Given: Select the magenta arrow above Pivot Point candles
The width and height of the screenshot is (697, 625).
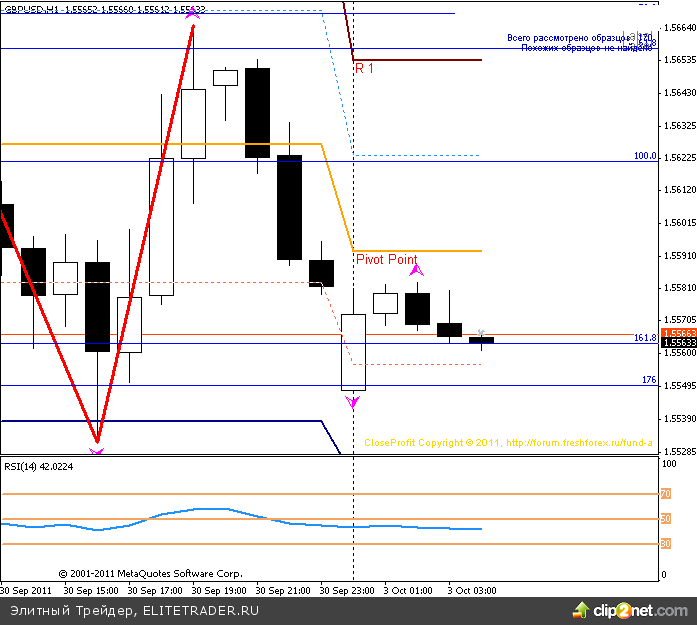Looking at the screenshot, I should tap(417, 269).
